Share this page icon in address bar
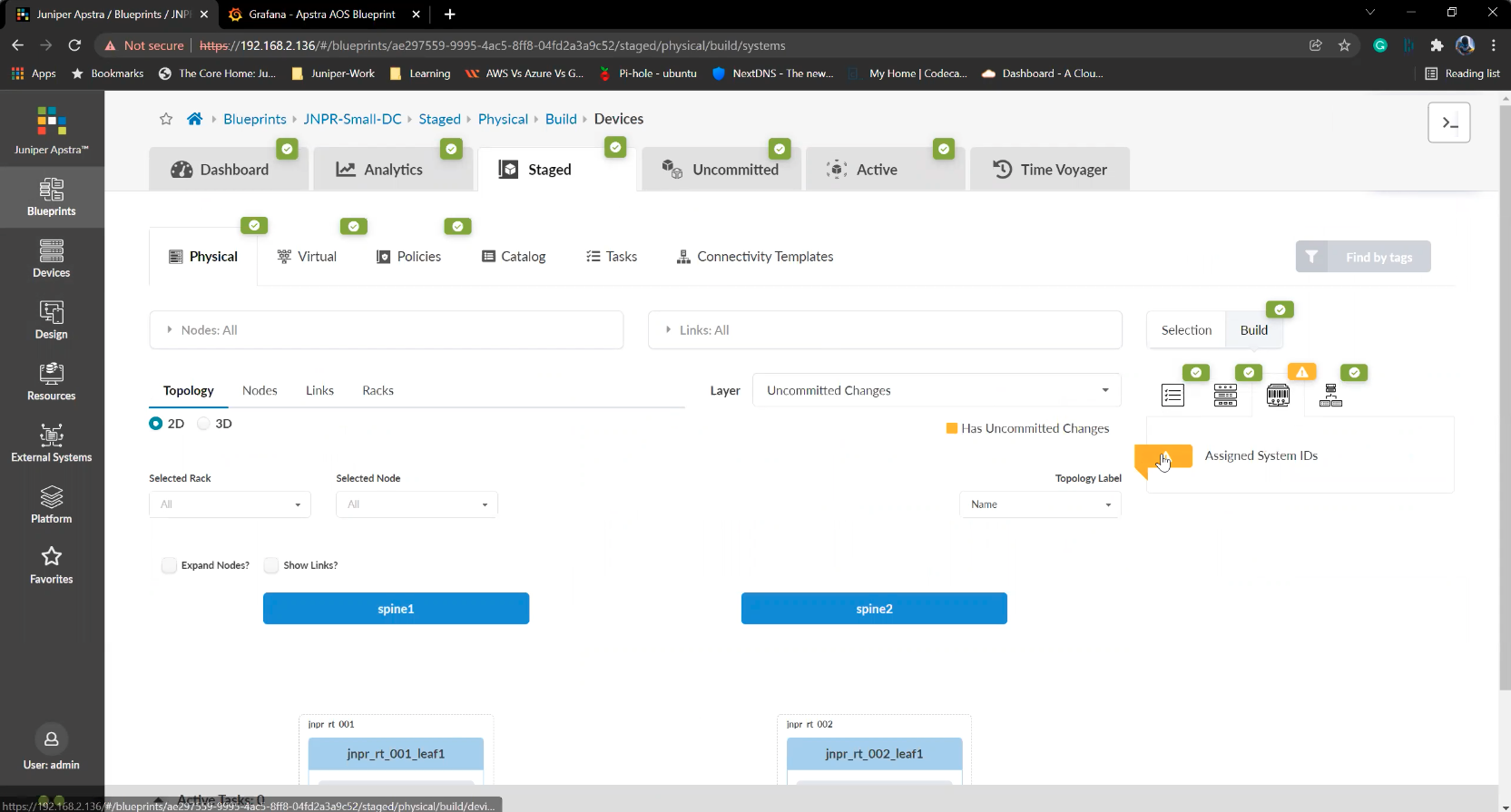This screenshot has height=812, width=1511. [x=1315, y=45]
